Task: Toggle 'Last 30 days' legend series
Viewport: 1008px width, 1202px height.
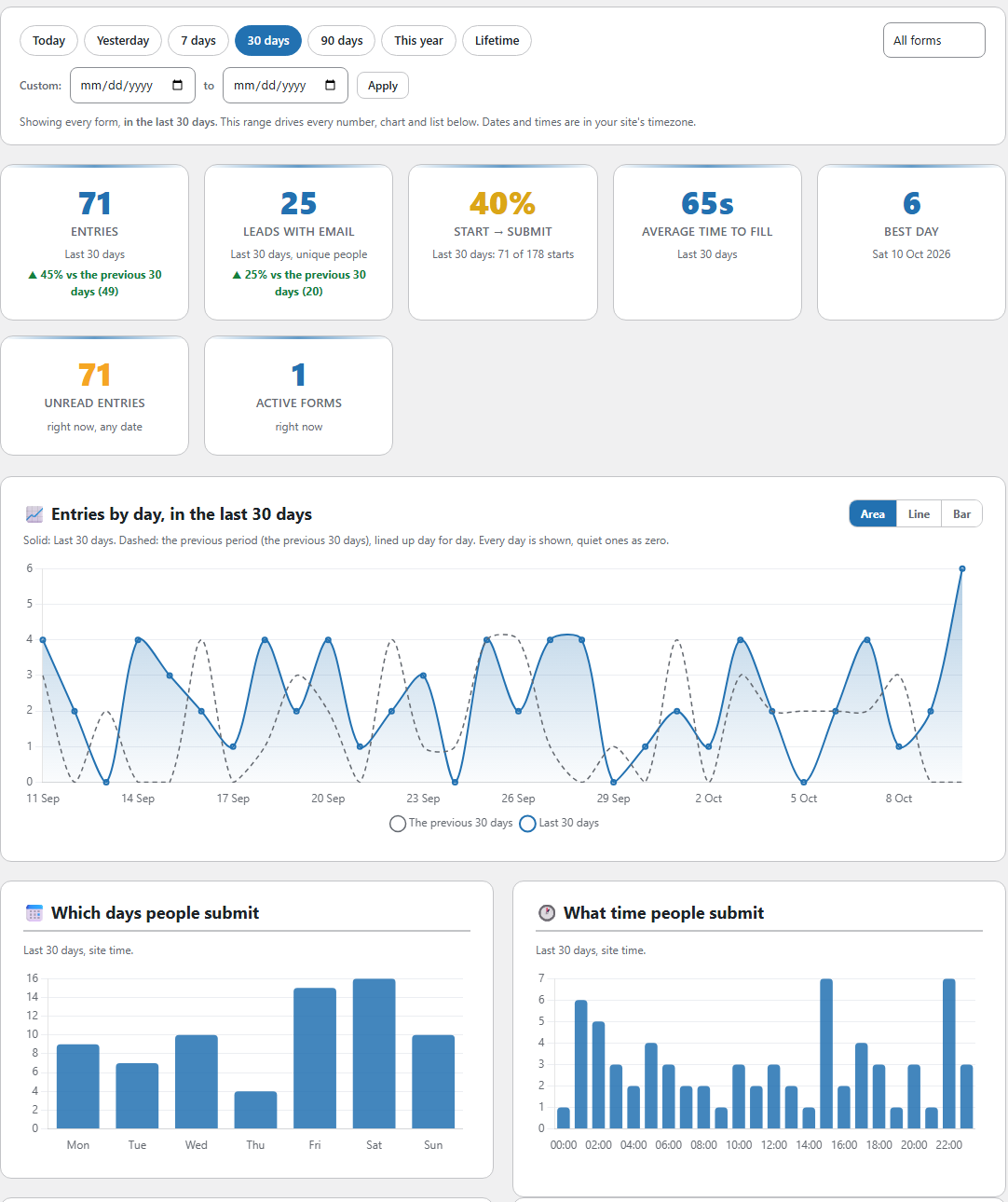Action: coord(559,824)
